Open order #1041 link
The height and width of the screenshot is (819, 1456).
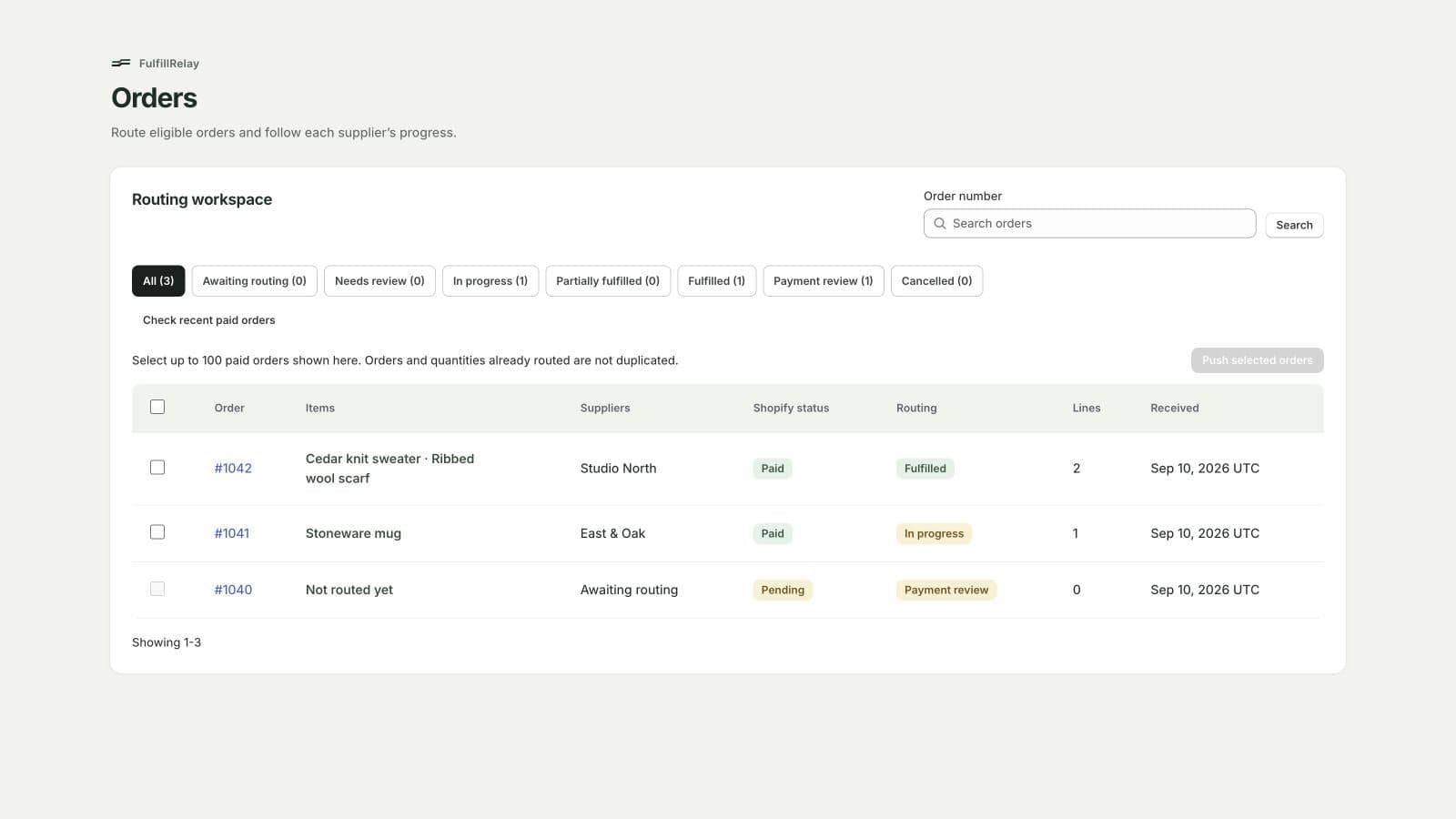click(x=232, y=533)
